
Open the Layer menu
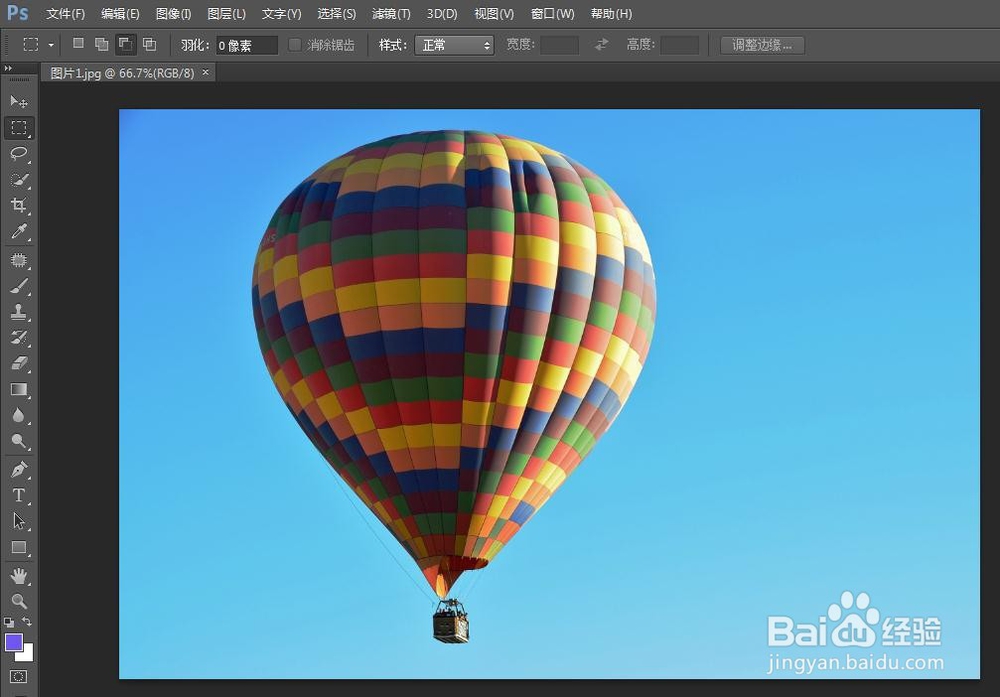click(x=226, y=13)
